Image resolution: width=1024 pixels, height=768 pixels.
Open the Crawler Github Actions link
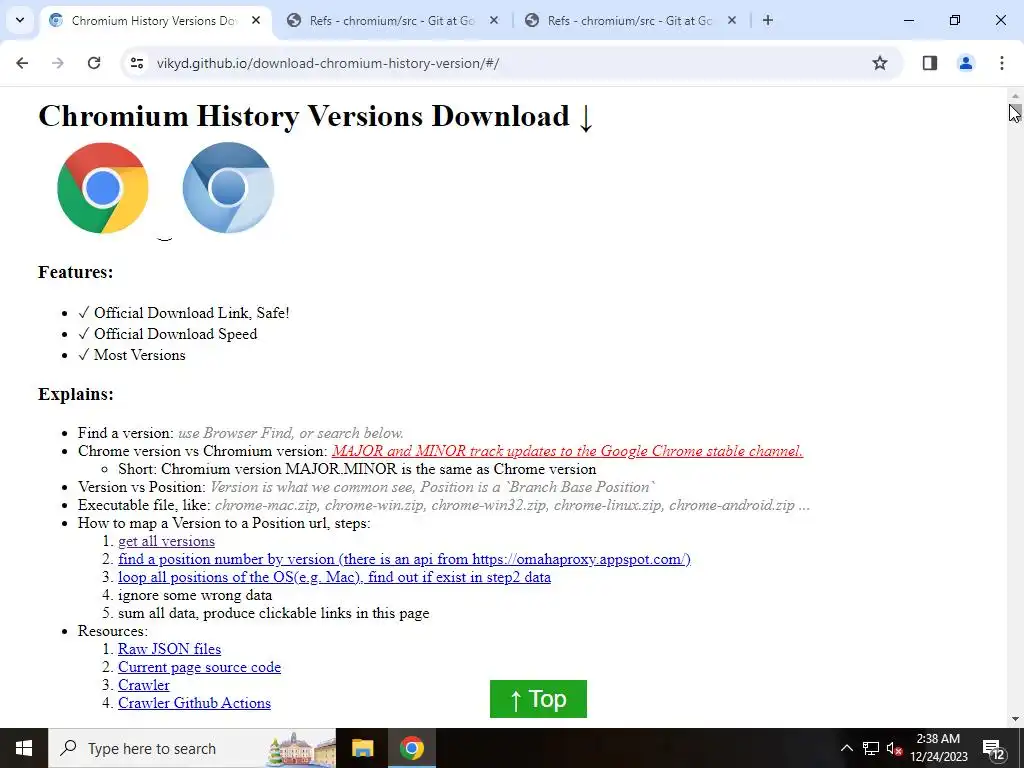coord(195,703)
